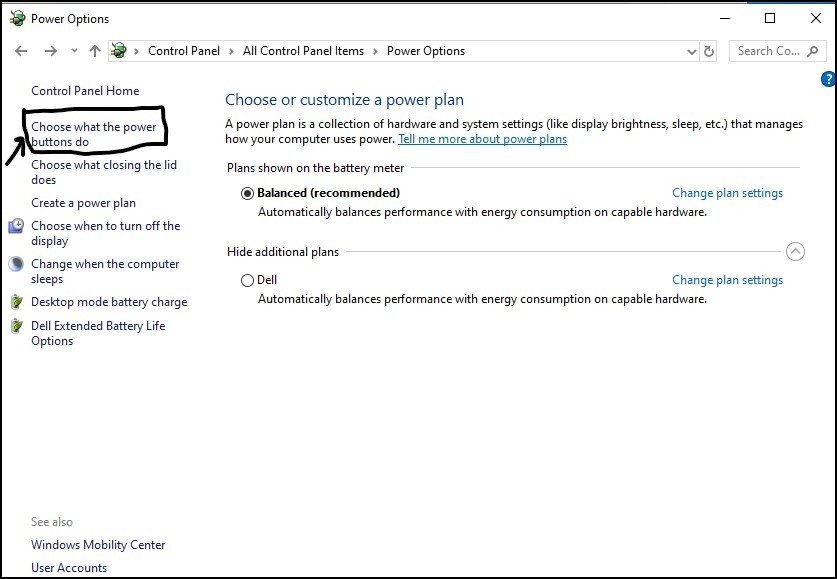Expand the chevron before Control Panel breadcrumb
Viewport: 837px width, 579px height.
pos(137,51)
